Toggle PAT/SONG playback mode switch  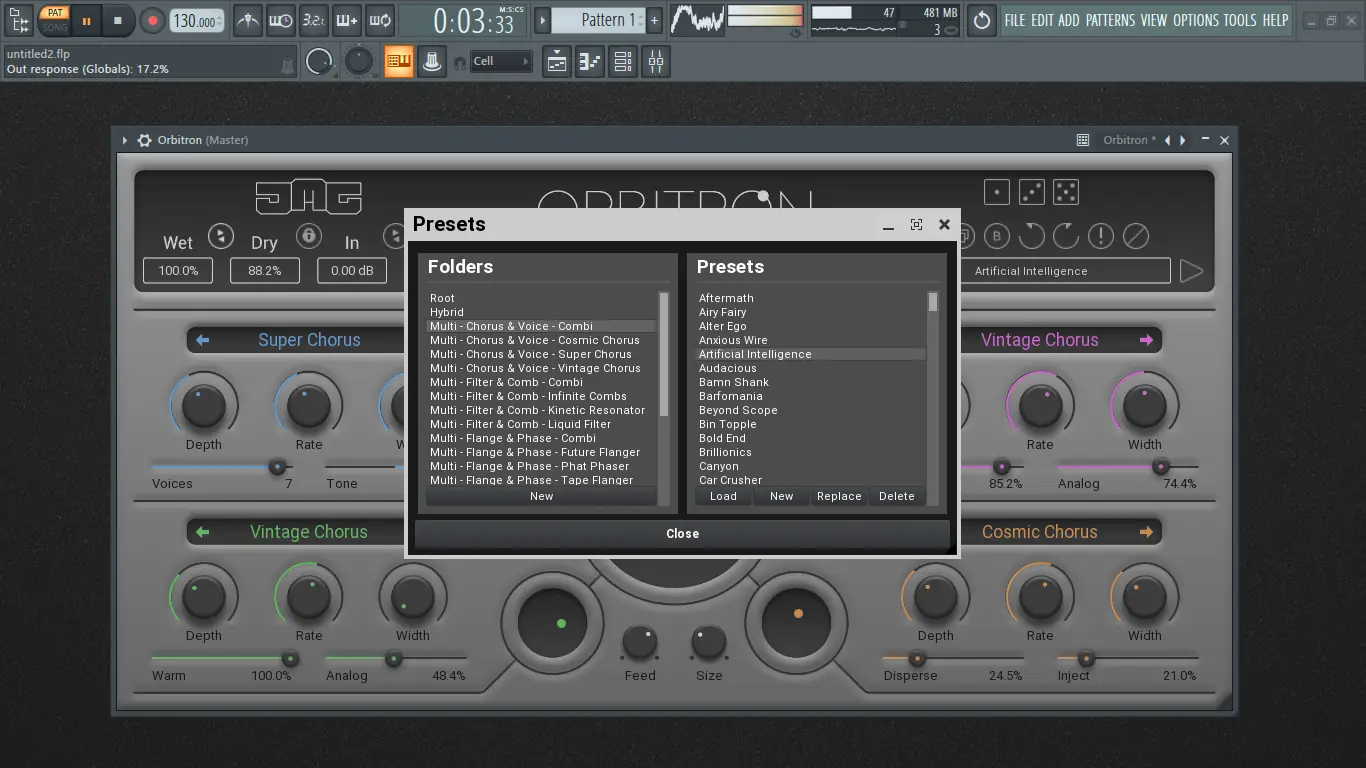coord(54,20)
